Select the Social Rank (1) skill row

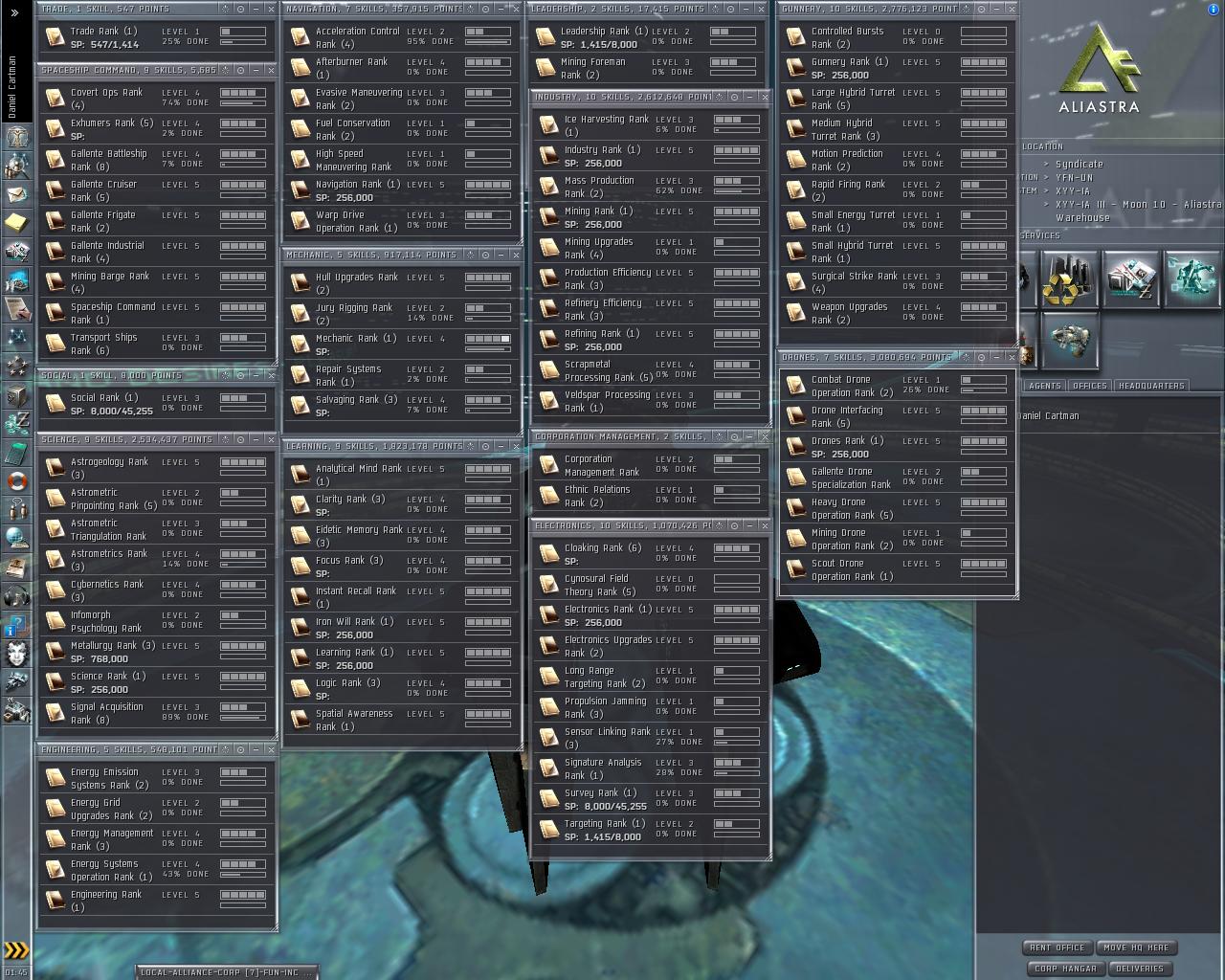[x=157, y=404]
